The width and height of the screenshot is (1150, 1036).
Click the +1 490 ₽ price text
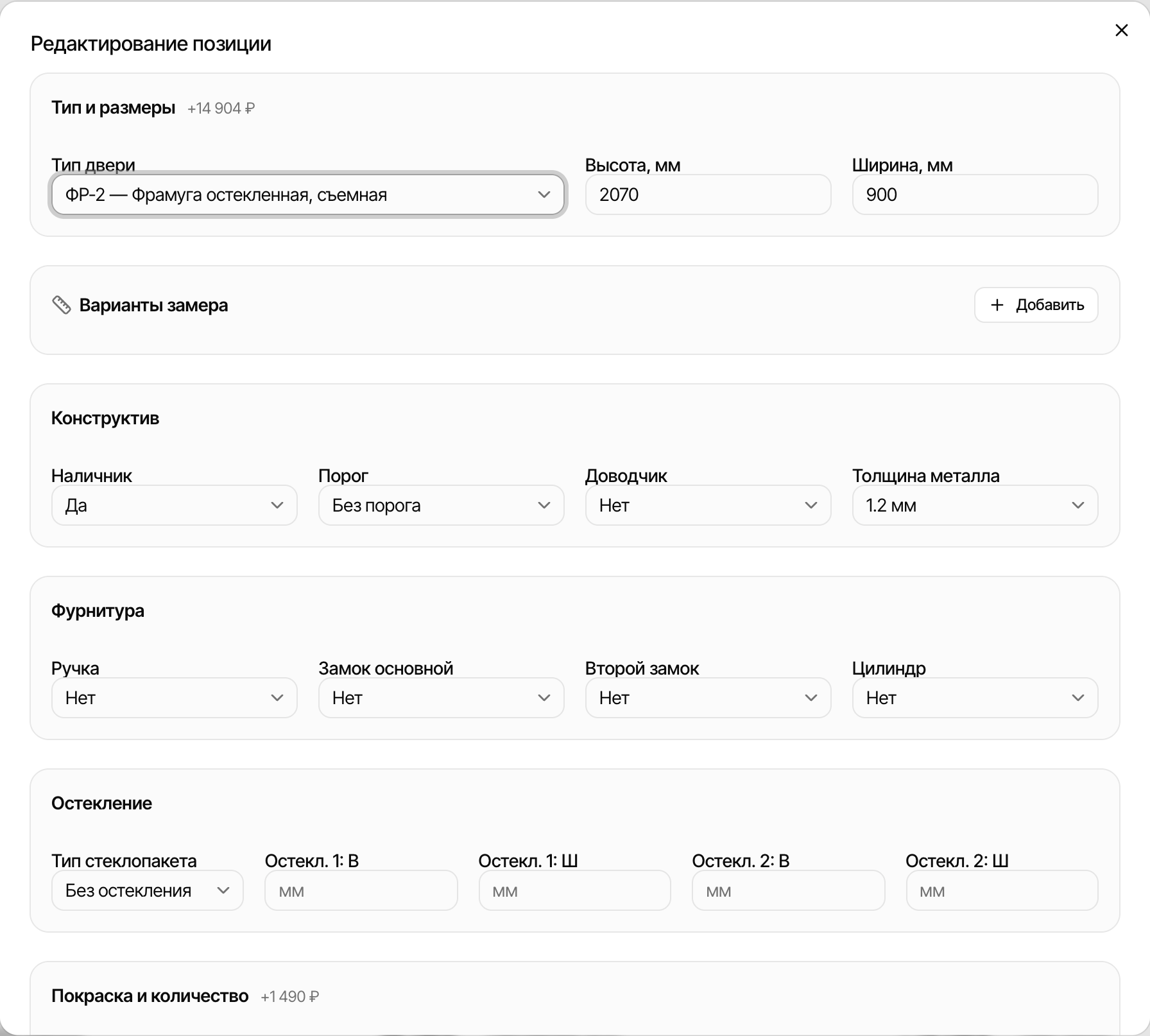pos(289,997)
